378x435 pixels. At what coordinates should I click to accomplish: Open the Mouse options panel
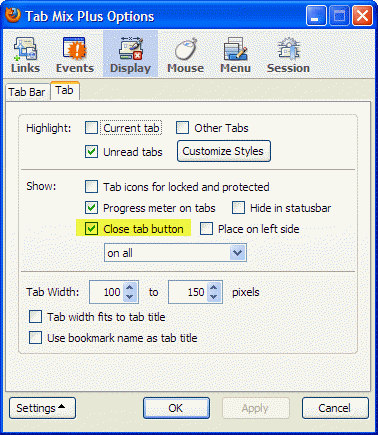point(185,55)
